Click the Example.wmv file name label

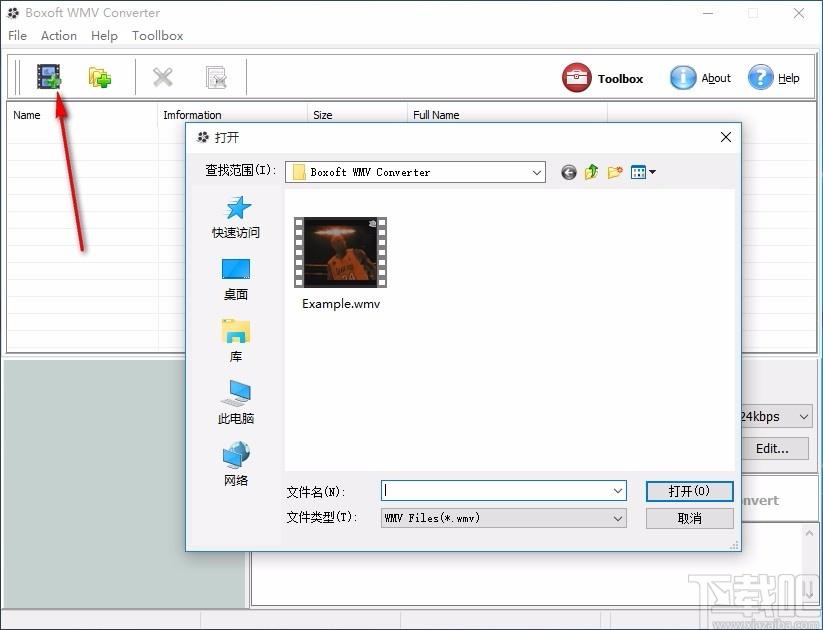[341, 304]
